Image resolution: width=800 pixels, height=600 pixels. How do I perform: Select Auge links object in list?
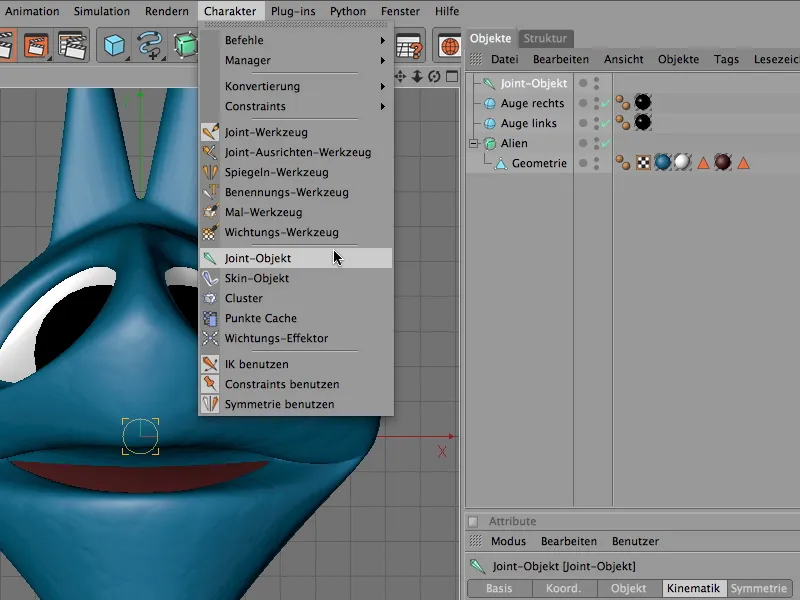(529, 123)
